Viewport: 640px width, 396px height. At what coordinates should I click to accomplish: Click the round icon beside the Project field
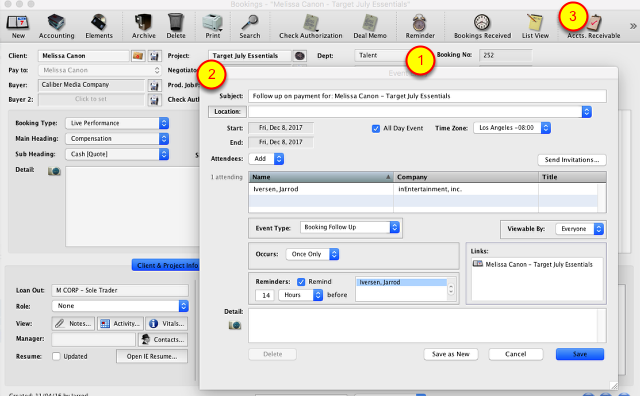pos(300,56)
